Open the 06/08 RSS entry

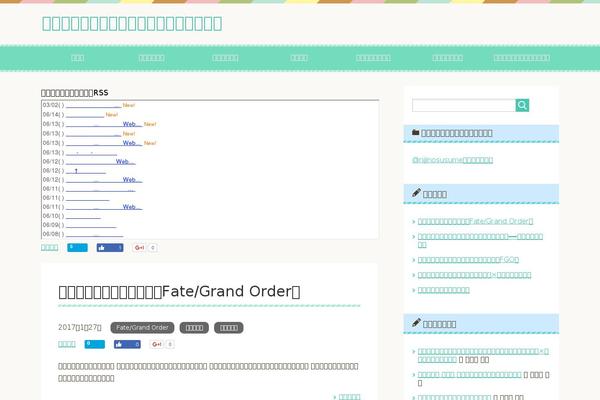95,234
